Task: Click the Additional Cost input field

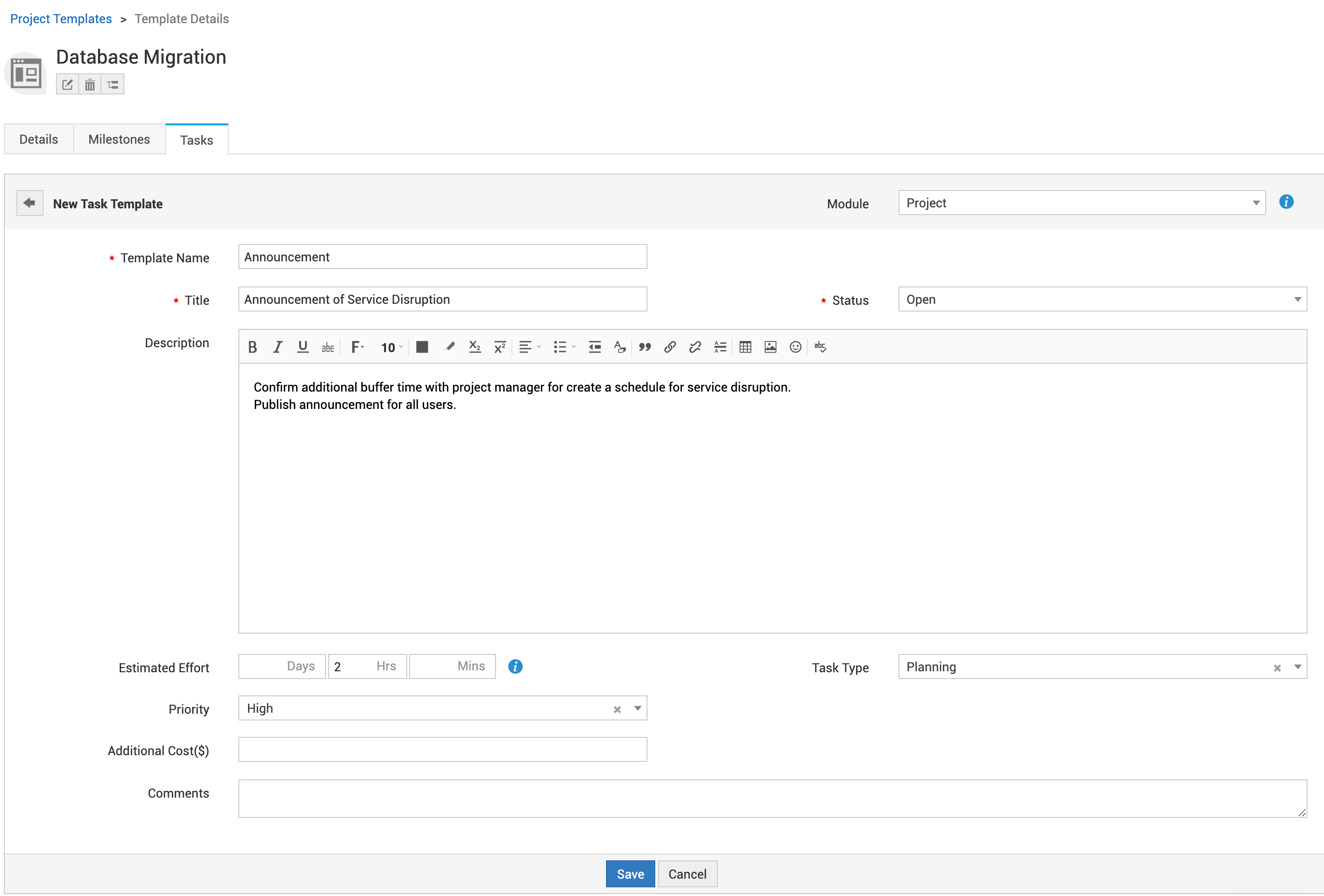Action: pyautogui.click(x=442, y=750)
